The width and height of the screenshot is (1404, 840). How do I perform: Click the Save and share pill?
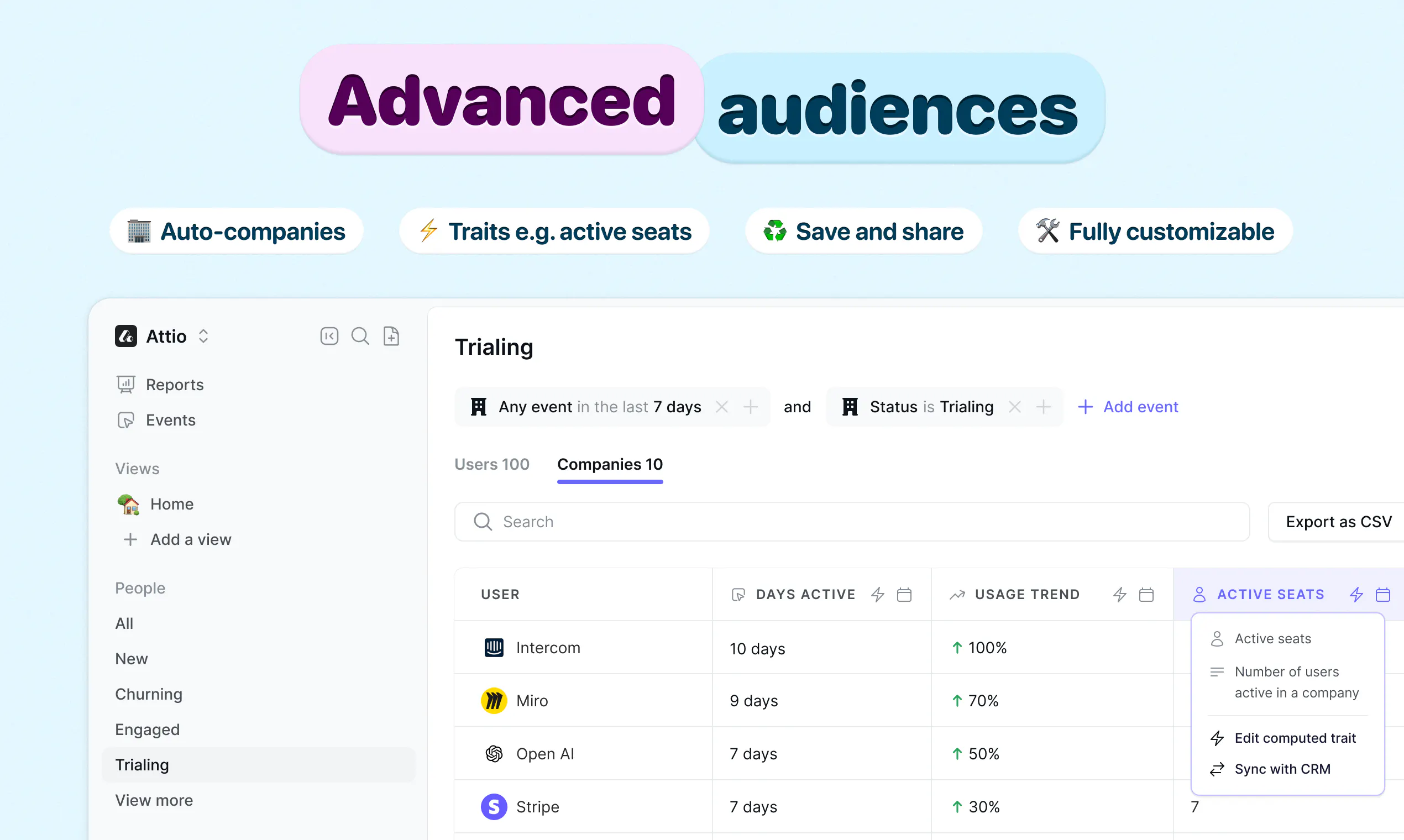coord(863,231)
